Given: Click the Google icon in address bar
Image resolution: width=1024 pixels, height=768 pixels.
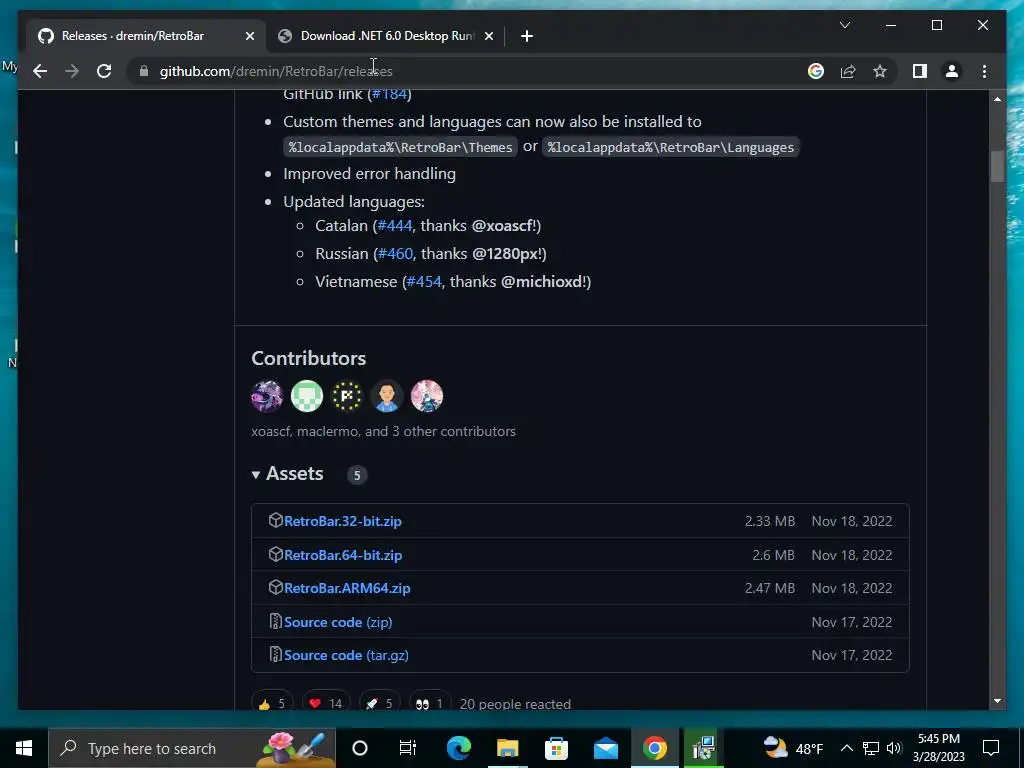Looking at the screenshot, I should [x=816, y=71].
